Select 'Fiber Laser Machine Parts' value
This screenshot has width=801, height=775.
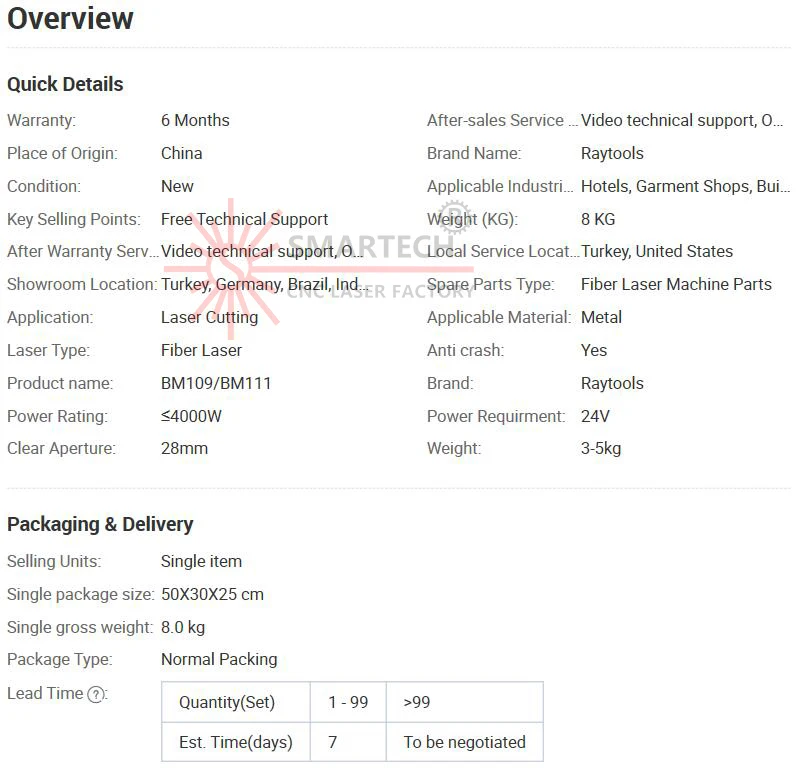[676, 285]
